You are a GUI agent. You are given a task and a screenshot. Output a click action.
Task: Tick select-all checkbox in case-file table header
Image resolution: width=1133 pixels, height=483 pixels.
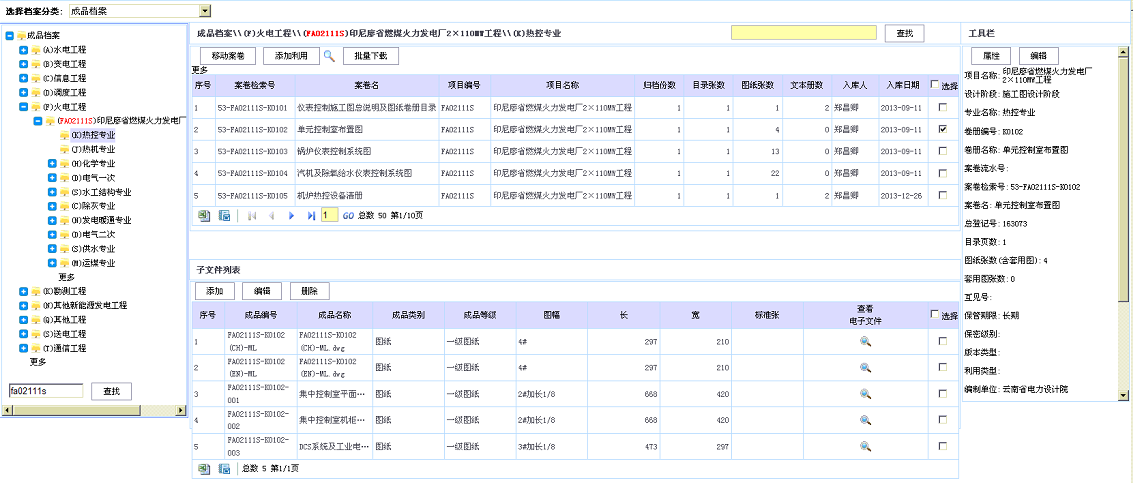[935, 85]
